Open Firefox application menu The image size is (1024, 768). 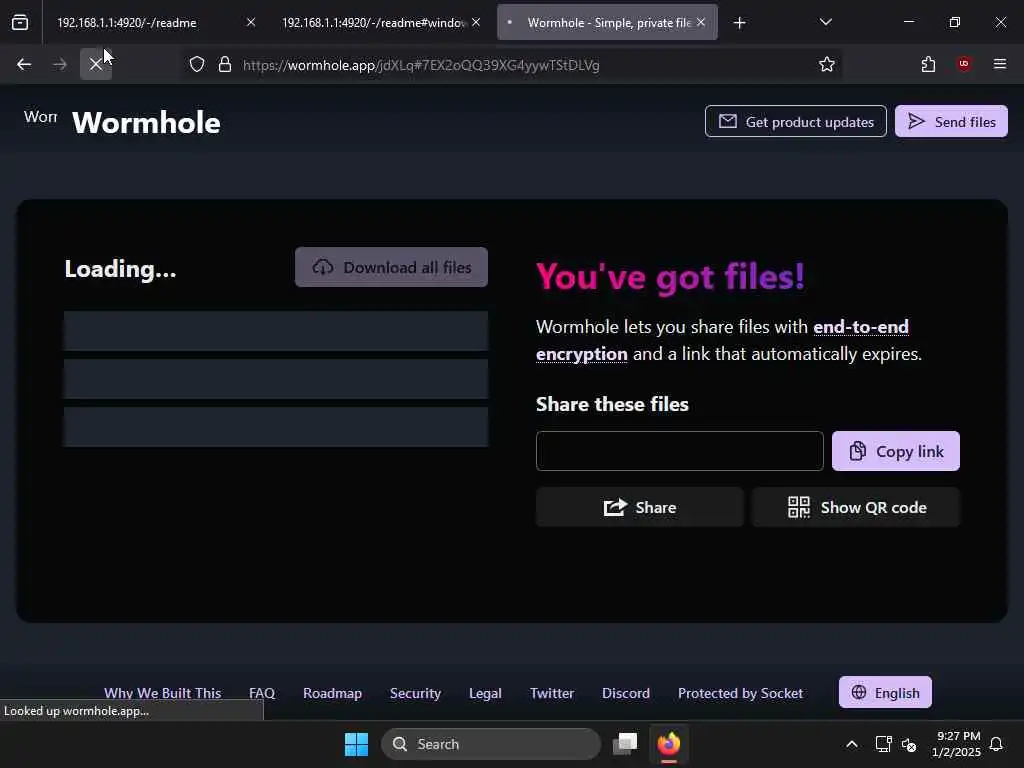[x=999, y=63]
